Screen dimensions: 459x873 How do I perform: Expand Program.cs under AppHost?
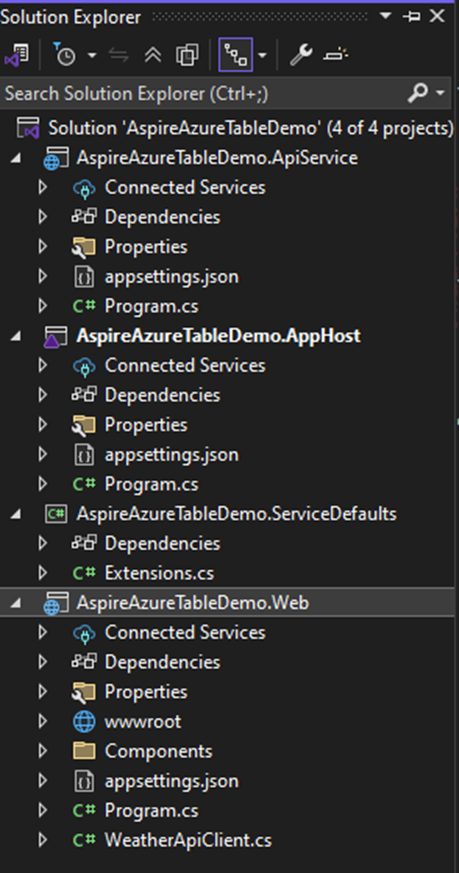coord(42,484)
